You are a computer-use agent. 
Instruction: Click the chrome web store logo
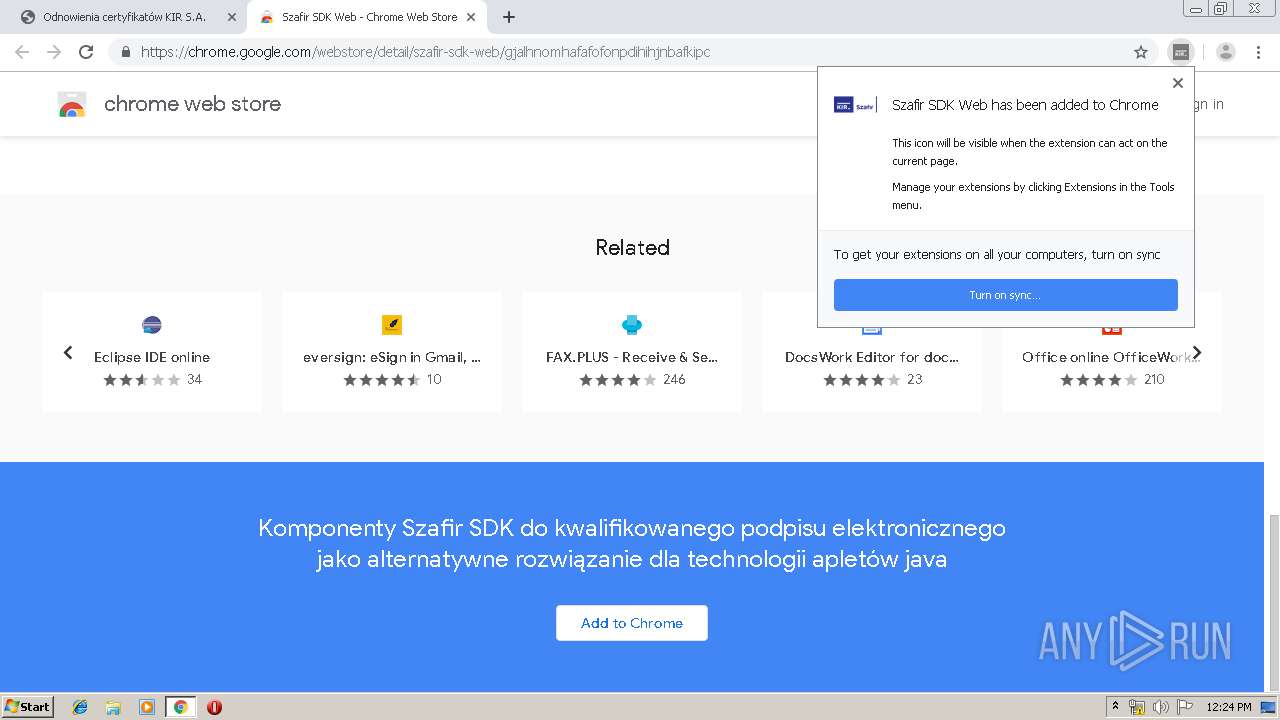point(72,104)
